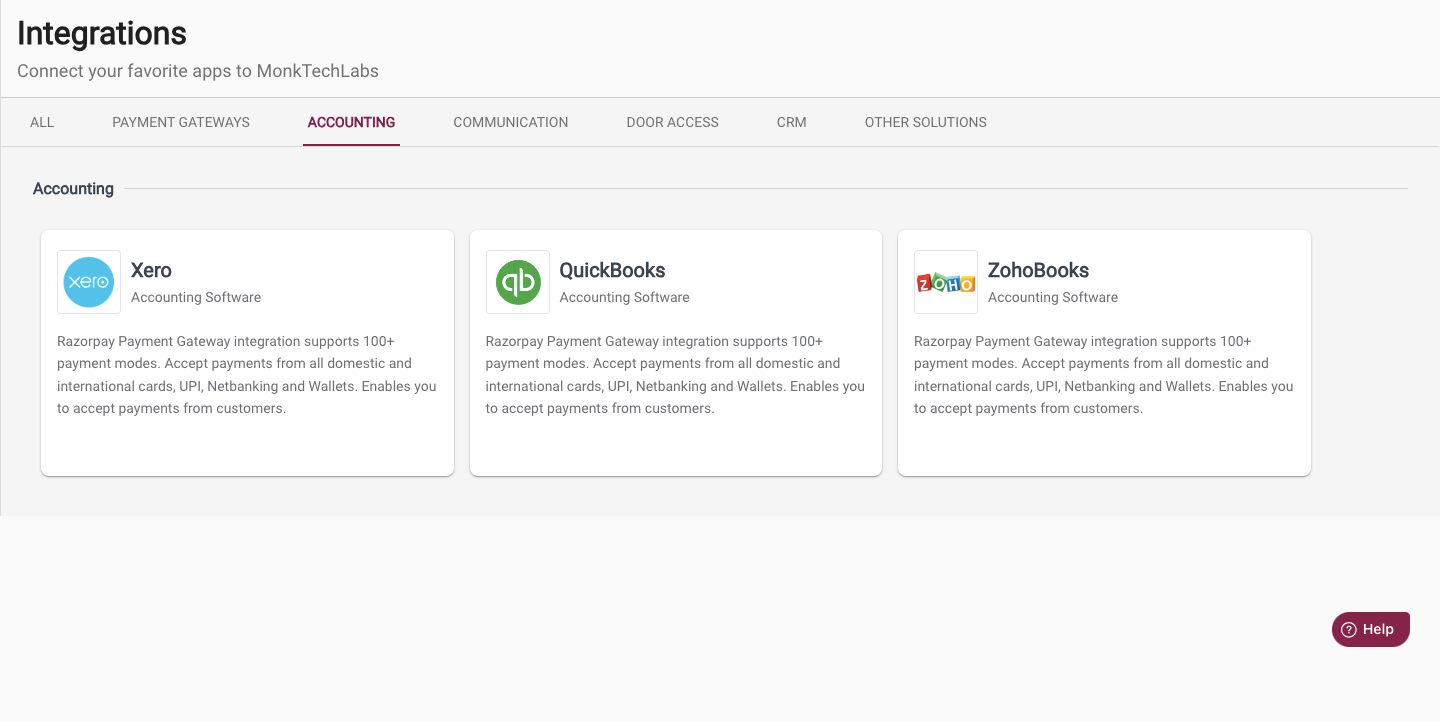
Task: Click the Integrations page heading
Action: pyautogui.click(x=102, y=33)
